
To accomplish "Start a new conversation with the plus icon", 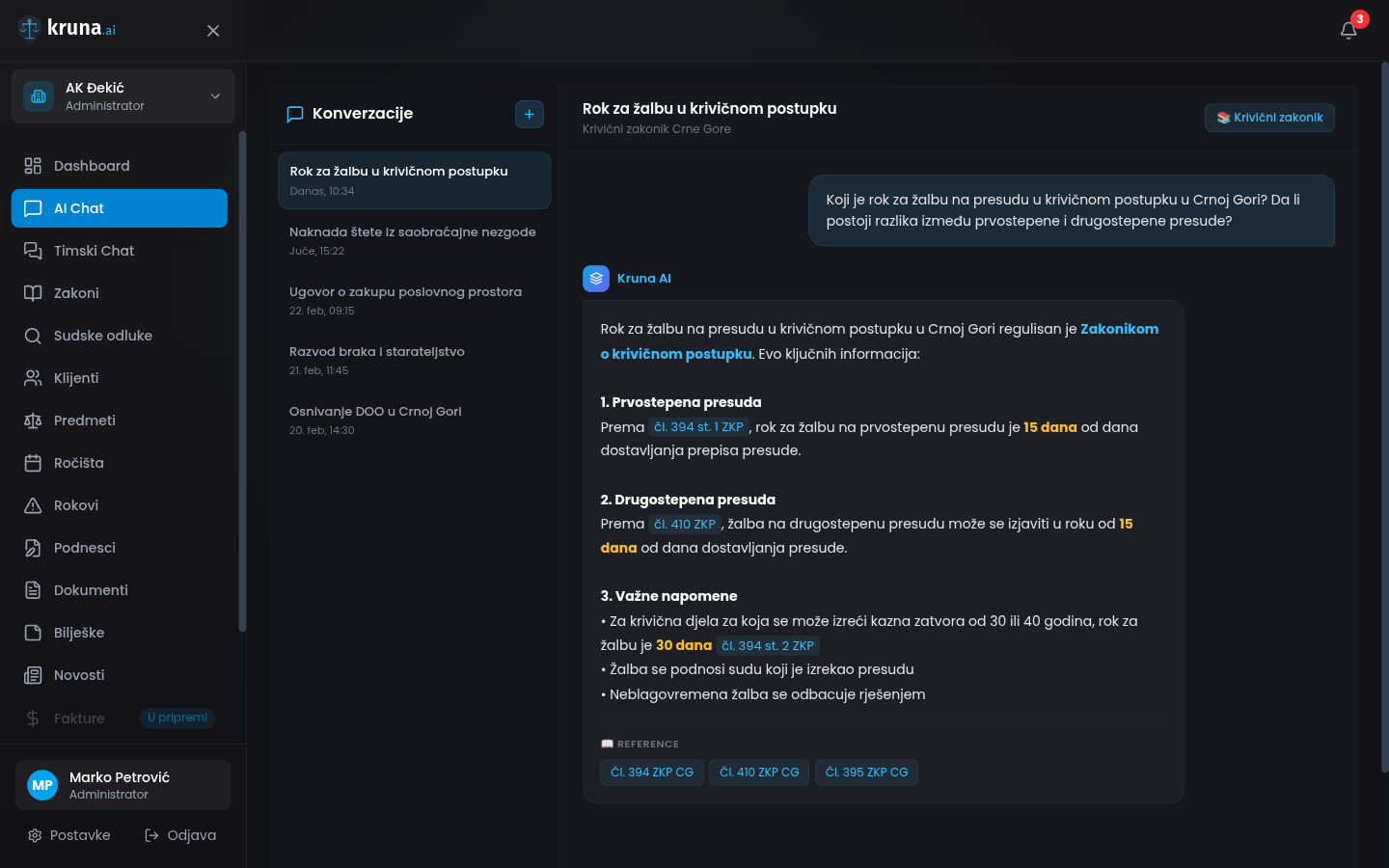I will click(x=529, y=114).
